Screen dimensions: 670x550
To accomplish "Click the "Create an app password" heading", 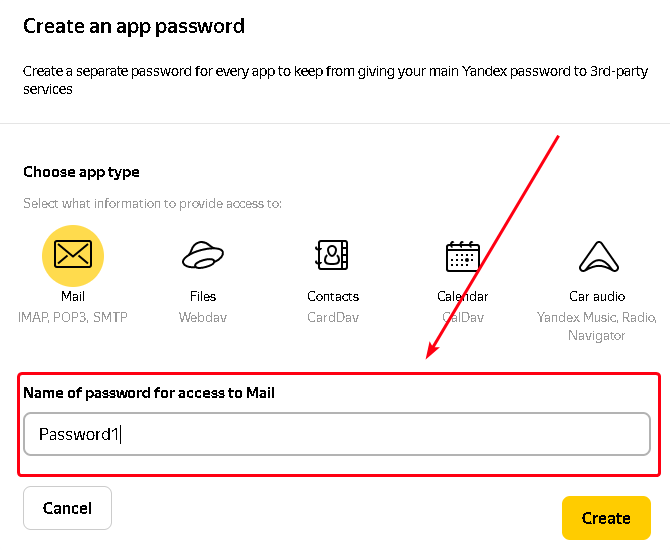I will coord(134,26).
